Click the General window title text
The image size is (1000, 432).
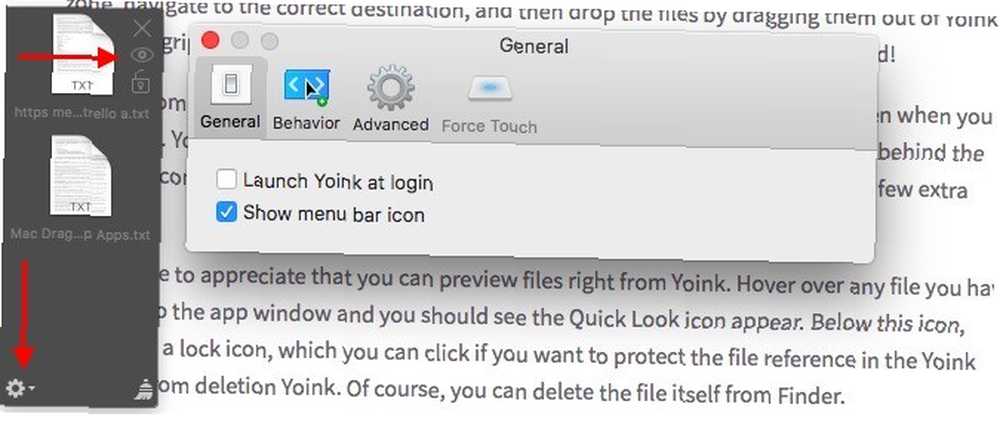pos(533,46)
